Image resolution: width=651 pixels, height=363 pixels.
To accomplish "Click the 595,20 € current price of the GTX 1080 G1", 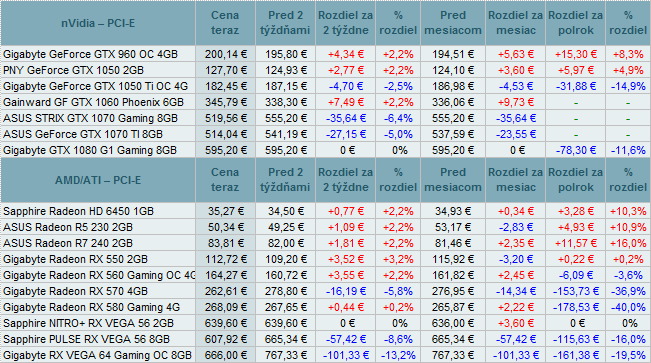I will coord(225,150).
